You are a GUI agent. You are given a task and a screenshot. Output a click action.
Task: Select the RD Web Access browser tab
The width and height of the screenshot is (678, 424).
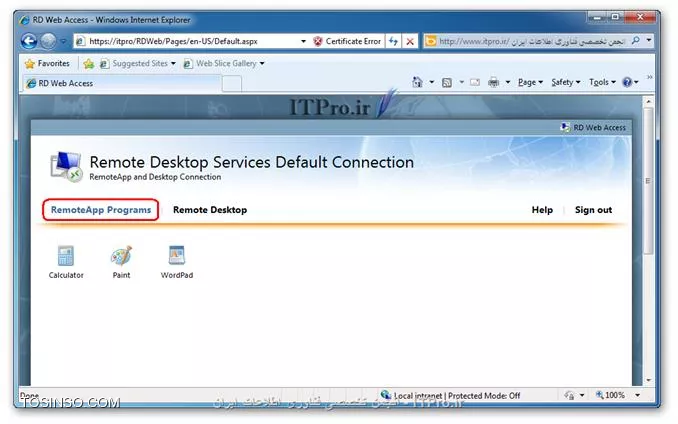122,83
